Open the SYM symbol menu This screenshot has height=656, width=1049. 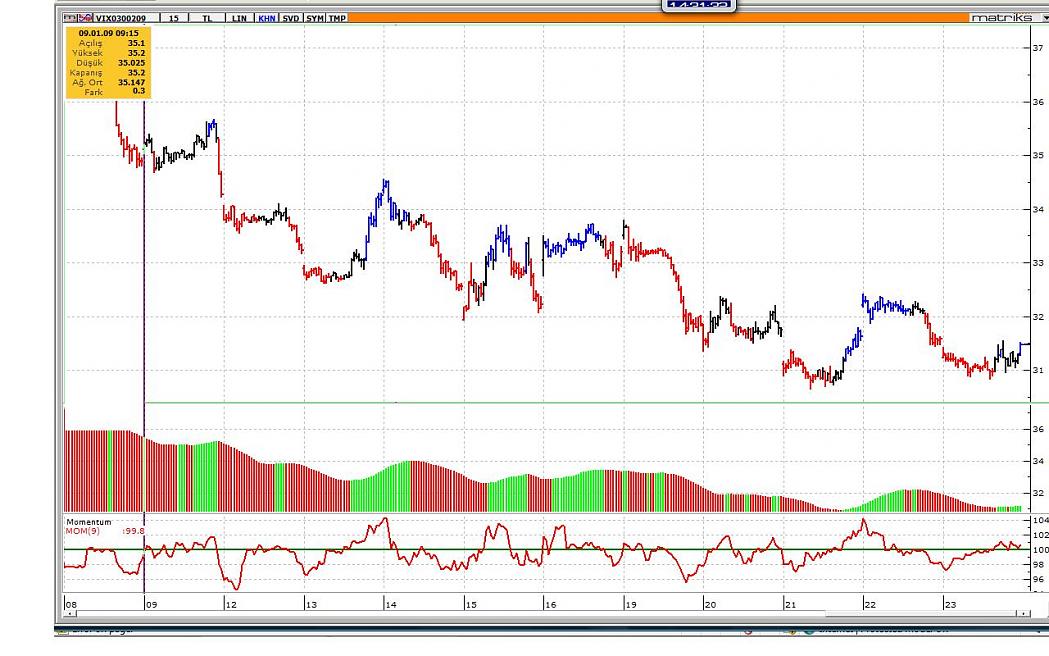(x=314, y=18)
